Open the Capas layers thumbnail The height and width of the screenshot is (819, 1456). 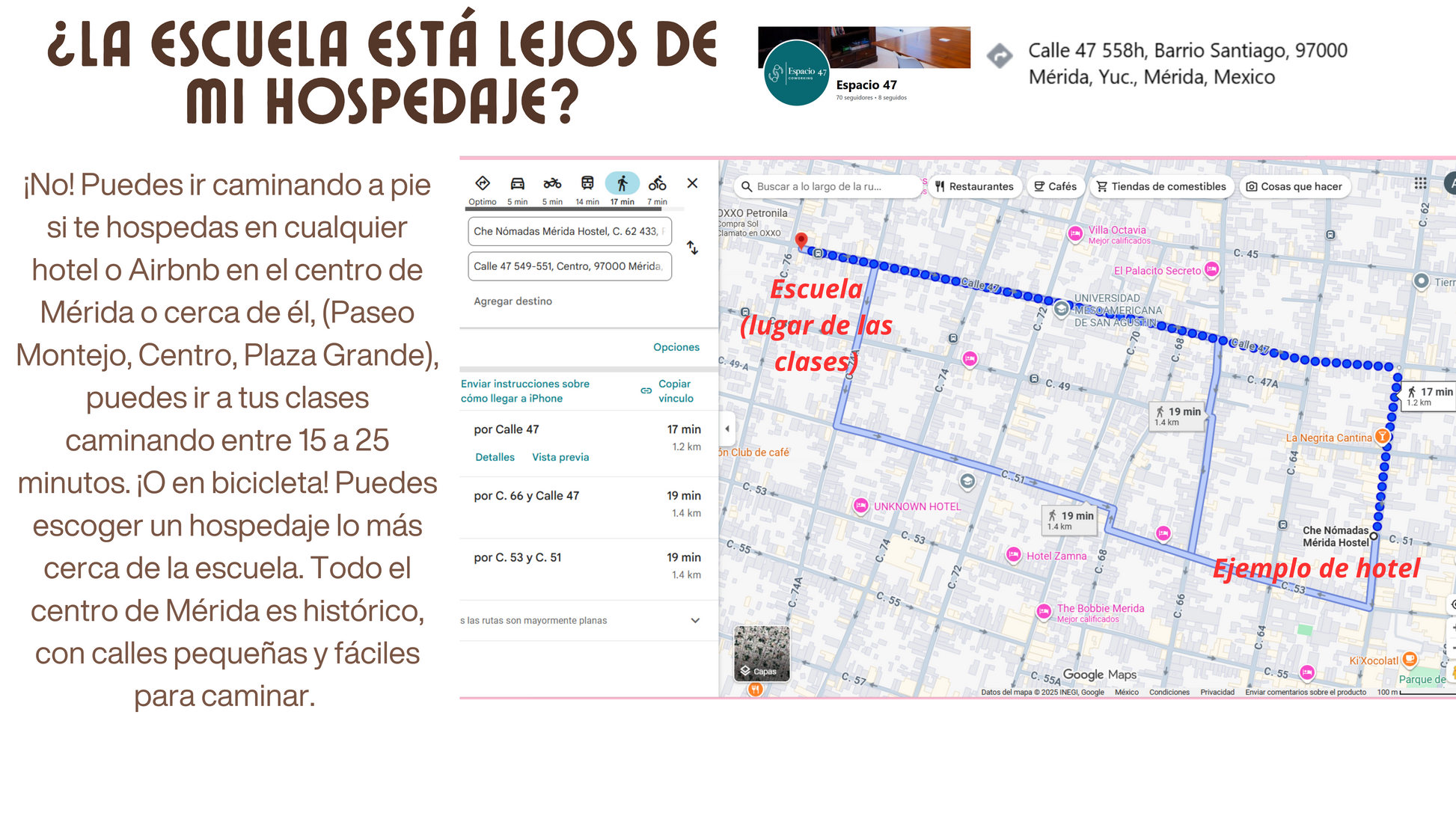[762, 653]
